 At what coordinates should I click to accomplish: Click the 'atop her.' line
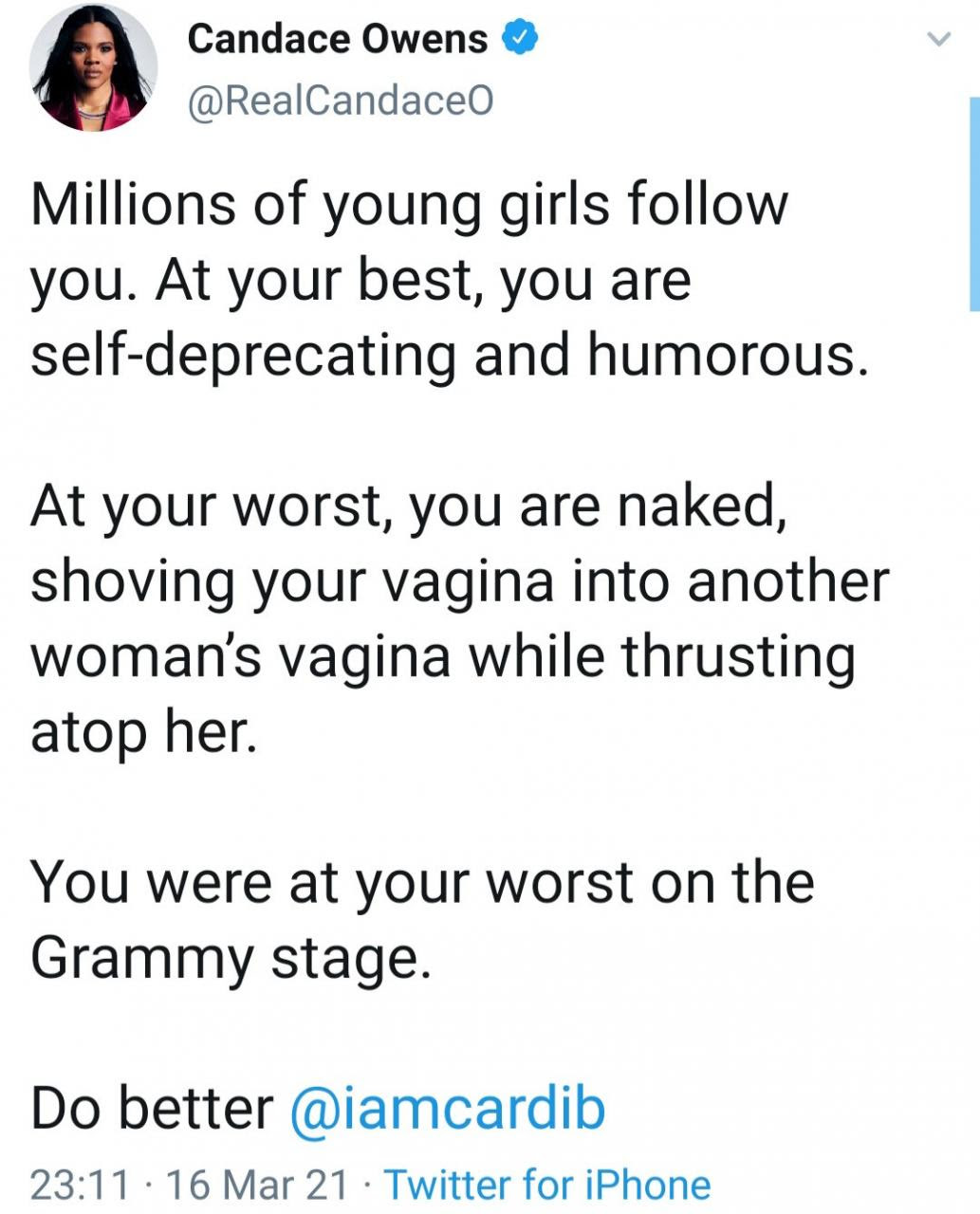pyautogui.click(x=144, y=733)
